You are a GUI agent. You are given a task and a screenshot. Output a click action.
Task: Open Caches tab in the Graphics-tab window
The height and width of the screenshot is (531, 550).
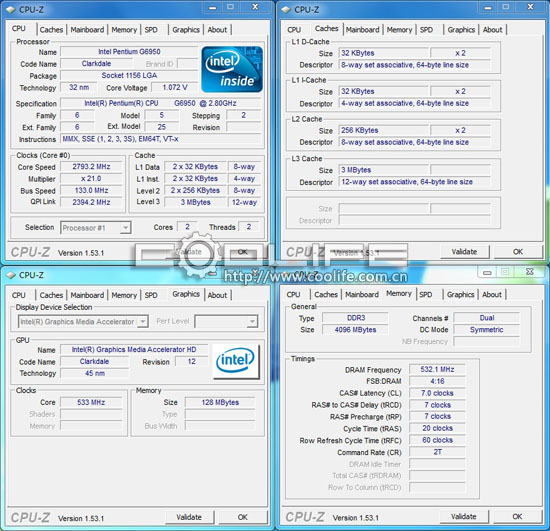[51, 295]
